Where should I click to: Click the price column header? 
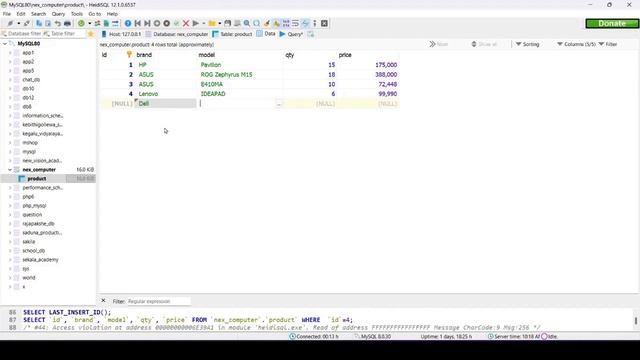pyautogui.click(x=367, y=55)
